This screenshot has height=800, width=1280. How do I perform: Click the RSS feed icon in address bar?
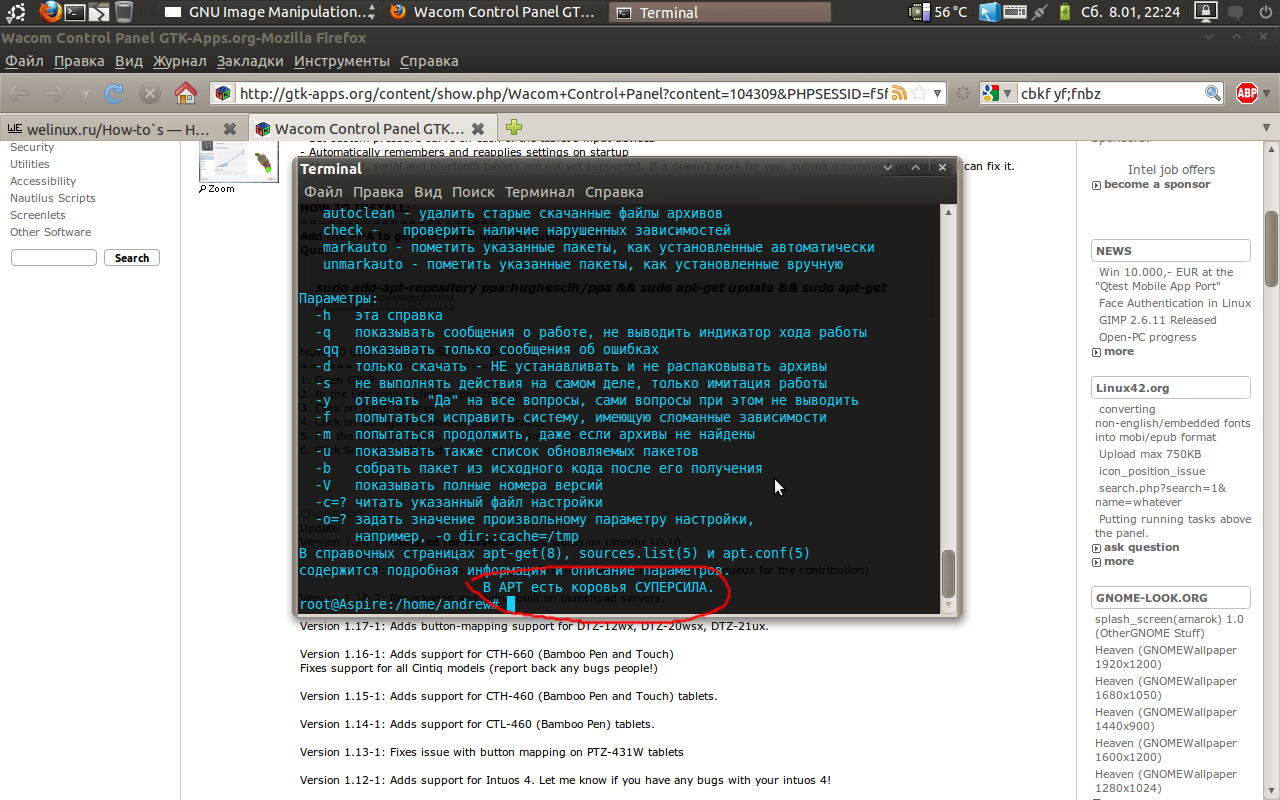(x=899, y=93)
